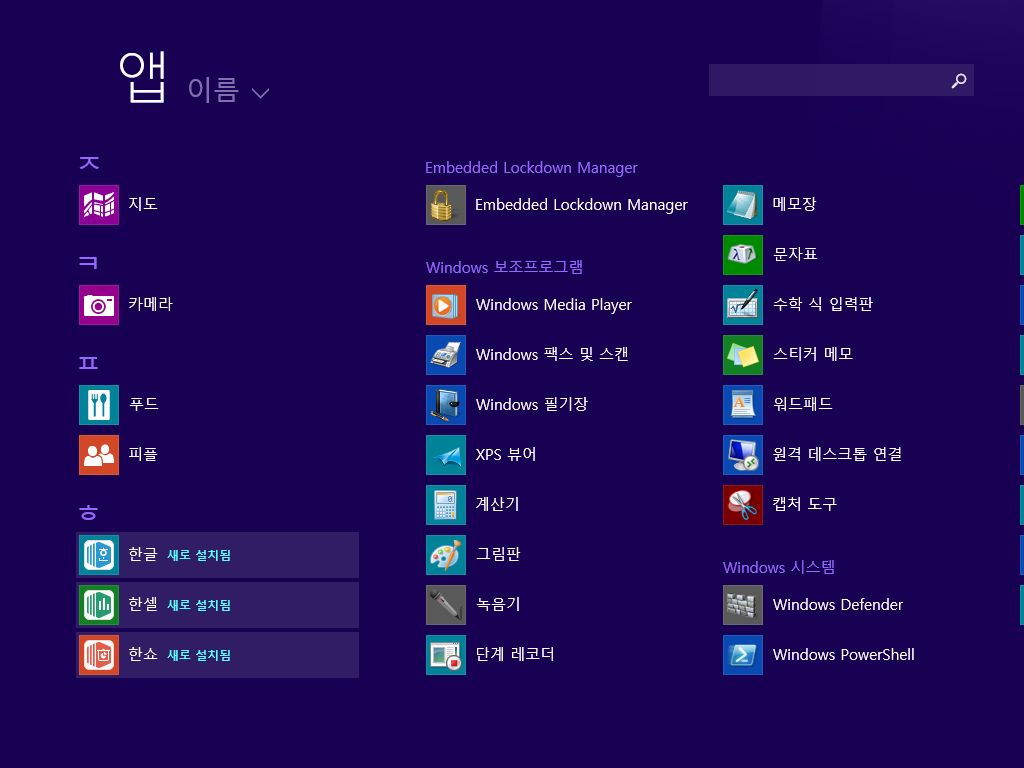Viewport: 1024px width, 768px height.
Task: Click the 그림판 label text
Action: [498, 554]
